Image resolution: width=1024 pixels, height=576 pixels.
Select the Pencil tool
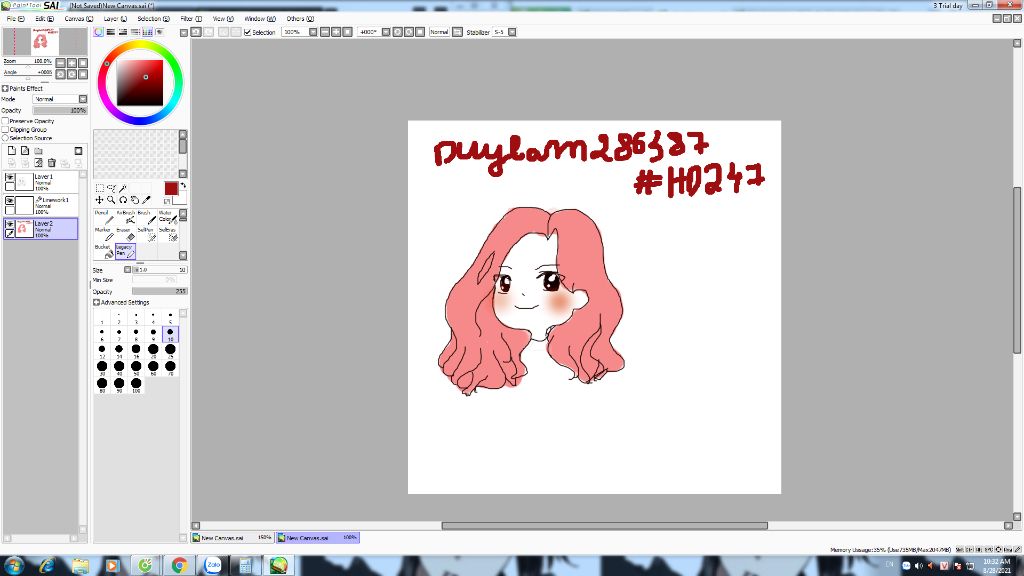coord(104,217)
